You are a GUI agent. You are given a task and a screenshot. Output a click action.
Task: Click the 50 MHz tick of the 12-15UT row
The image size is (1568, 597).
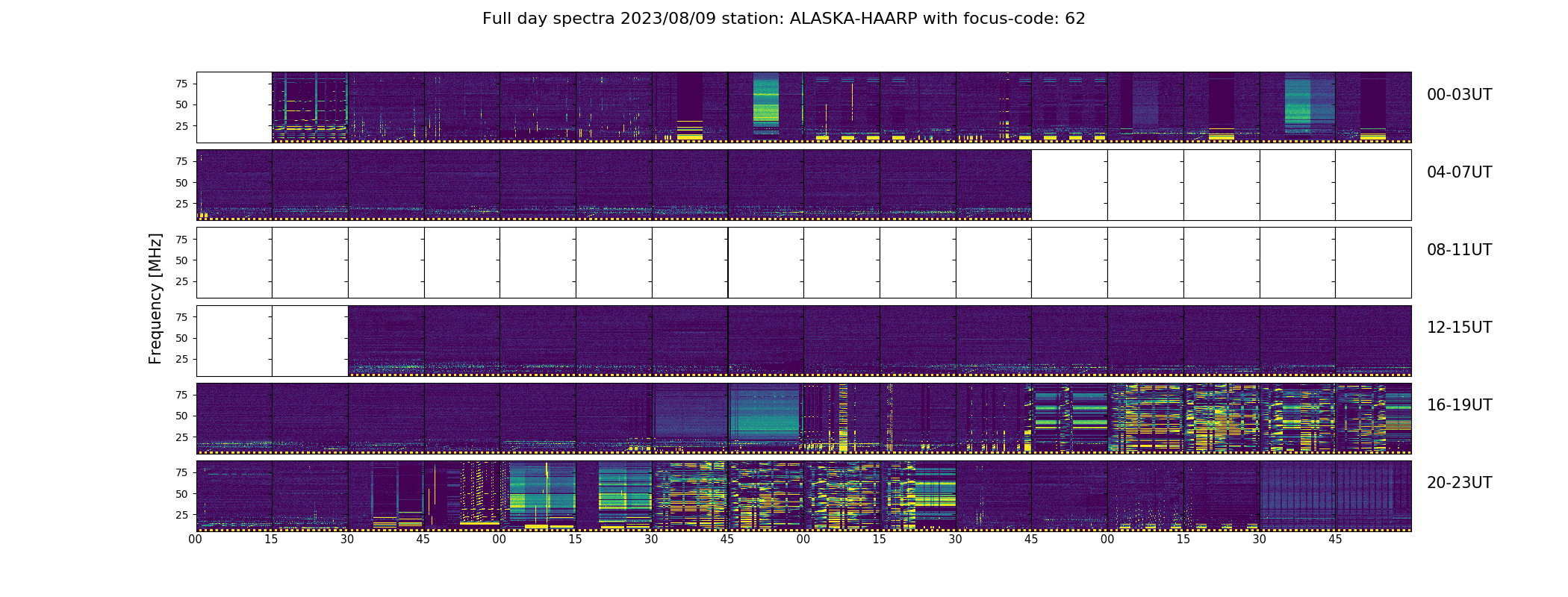point(181,338)
